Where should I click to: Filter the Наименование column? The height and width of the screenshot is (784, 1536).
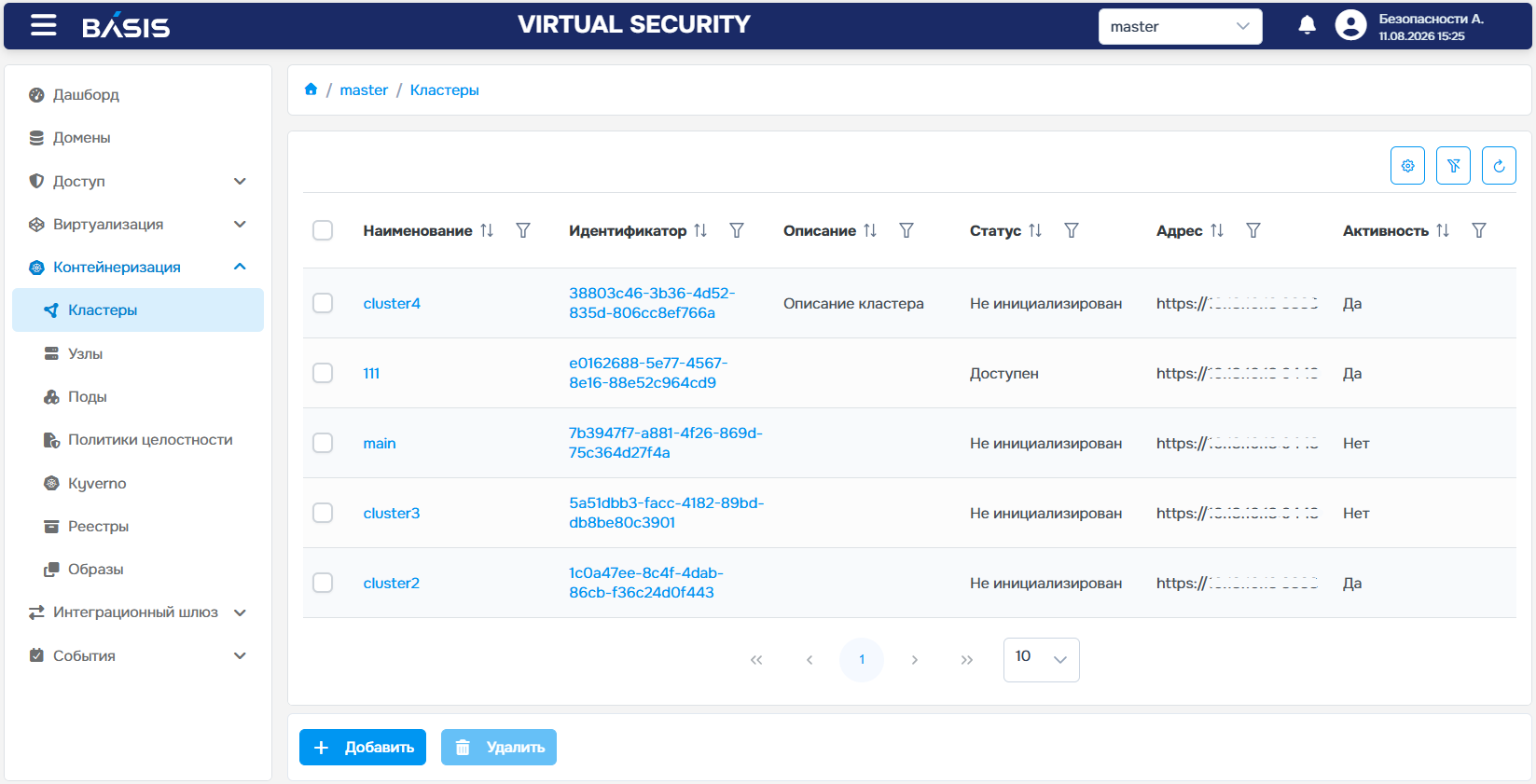pyautogui.click(x=523, y=230)
